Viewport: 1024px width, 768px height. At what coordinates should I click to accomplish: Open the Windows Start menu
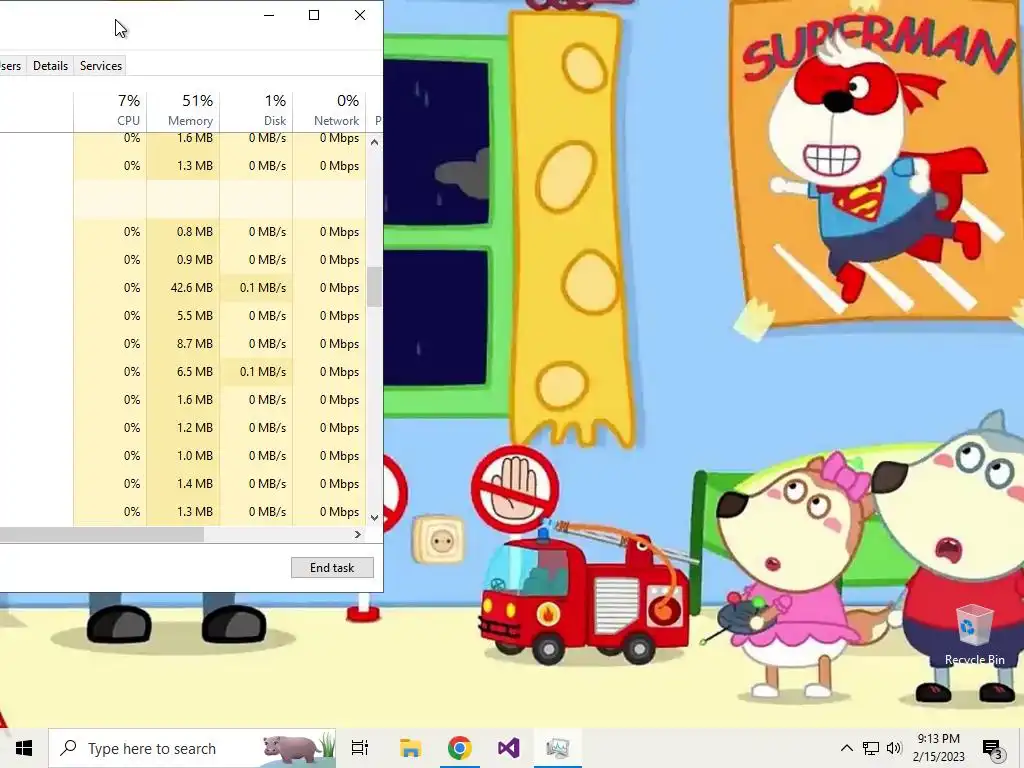pyautogui.click(x=24, y=748)
